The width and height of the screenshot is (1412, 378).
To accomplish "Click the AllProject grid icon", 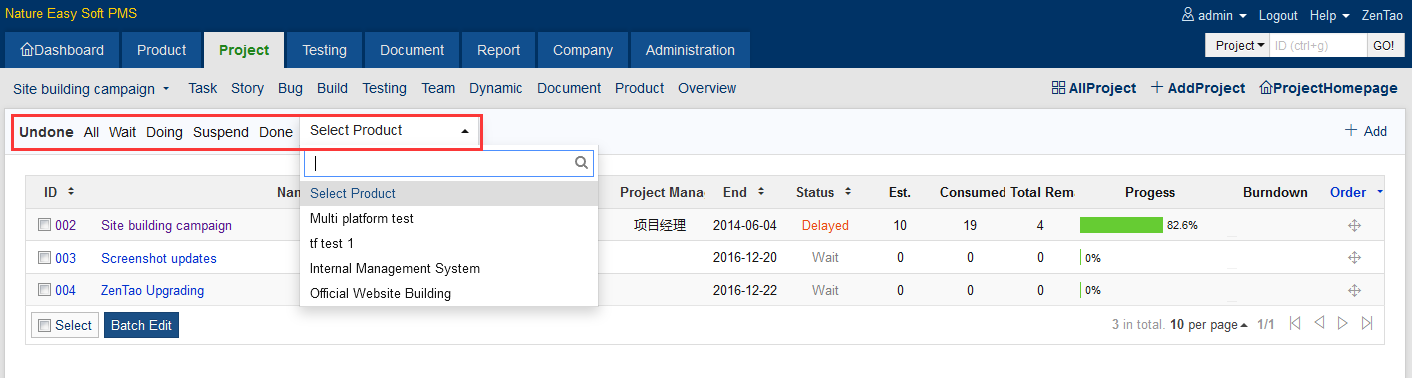I will pos(1058,88).
